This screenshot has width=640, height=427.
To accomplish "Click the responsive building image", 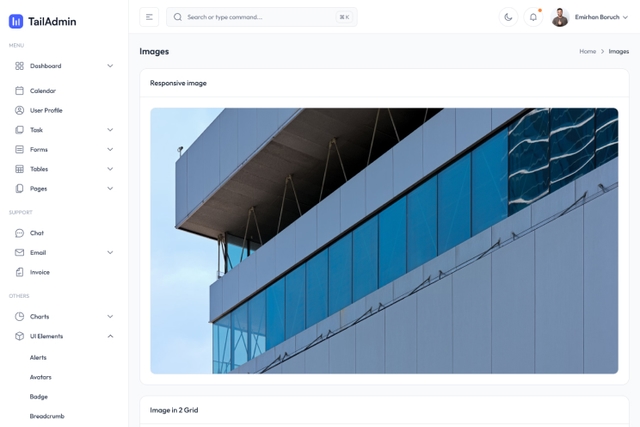I will pyautogui.click(x=384, y=241).
